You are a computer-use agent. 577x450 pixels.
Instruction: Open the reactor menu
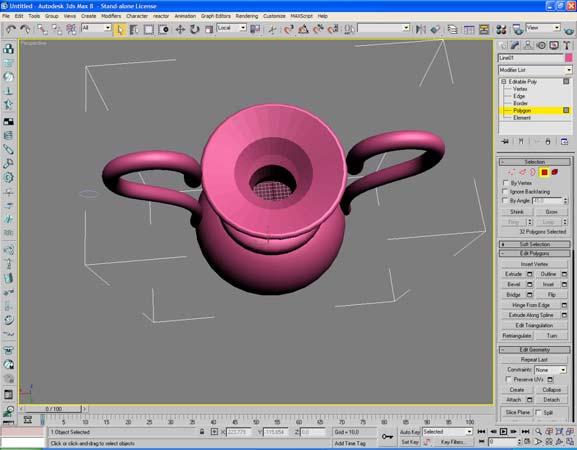(x=161, y=16)
